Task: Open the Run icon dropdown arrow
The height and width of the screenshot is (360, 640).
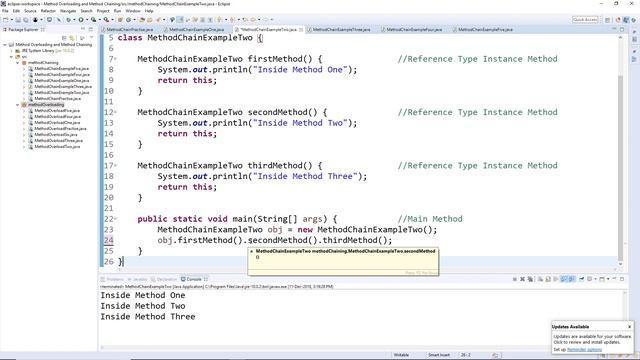Action: [87, 20]
